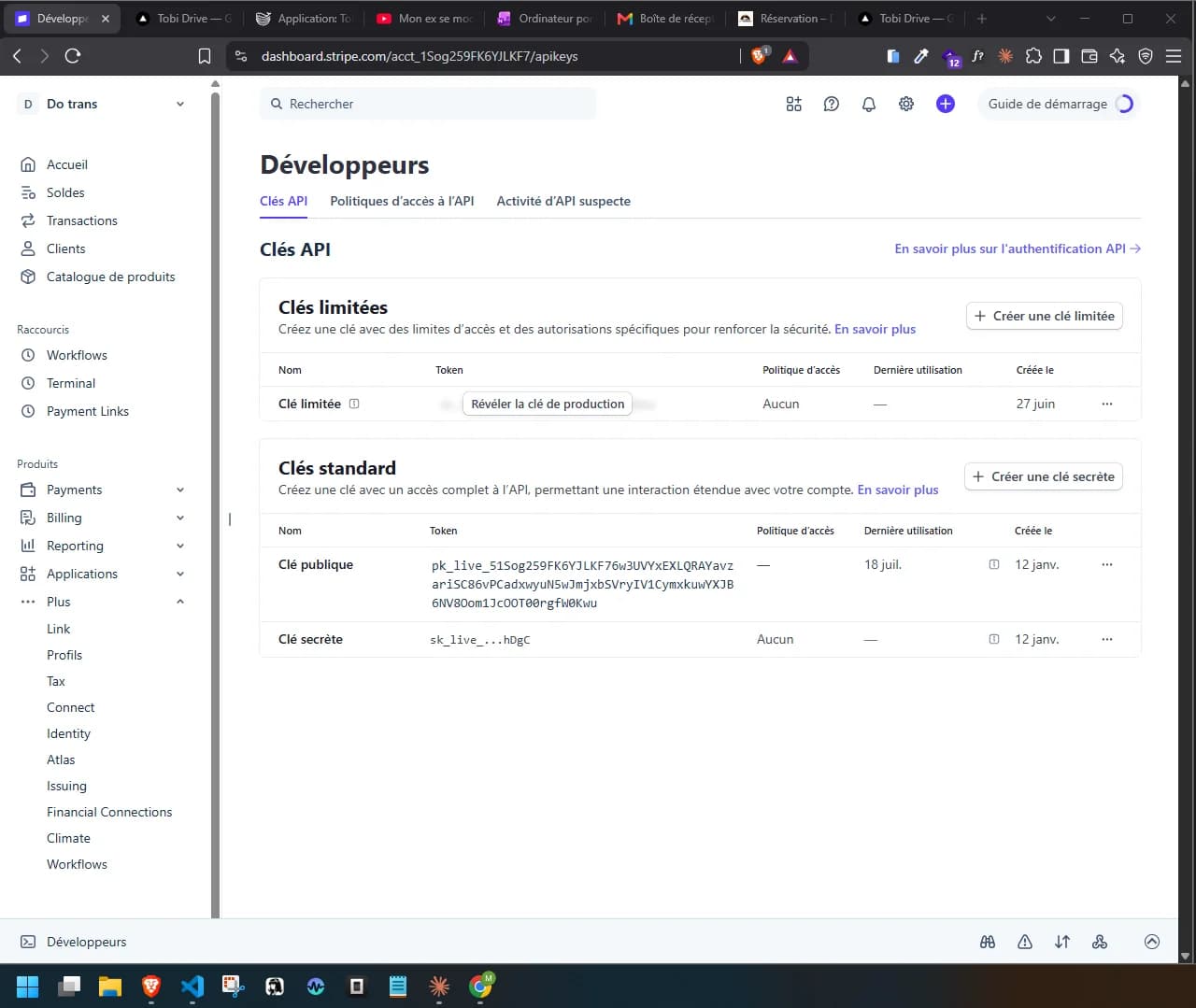Open Catalogue de produits

111,277
